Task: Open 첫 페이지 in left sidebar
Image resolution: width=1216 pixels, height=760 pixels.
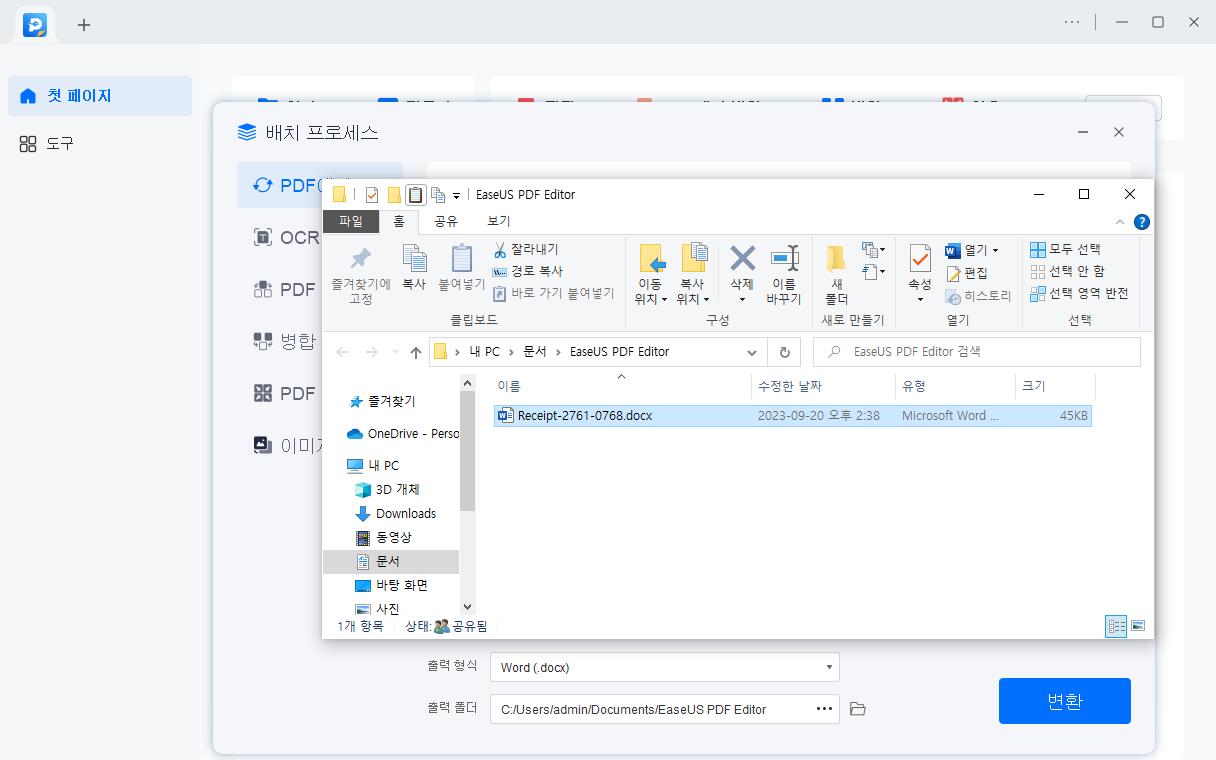Action: tap(100, 96)
